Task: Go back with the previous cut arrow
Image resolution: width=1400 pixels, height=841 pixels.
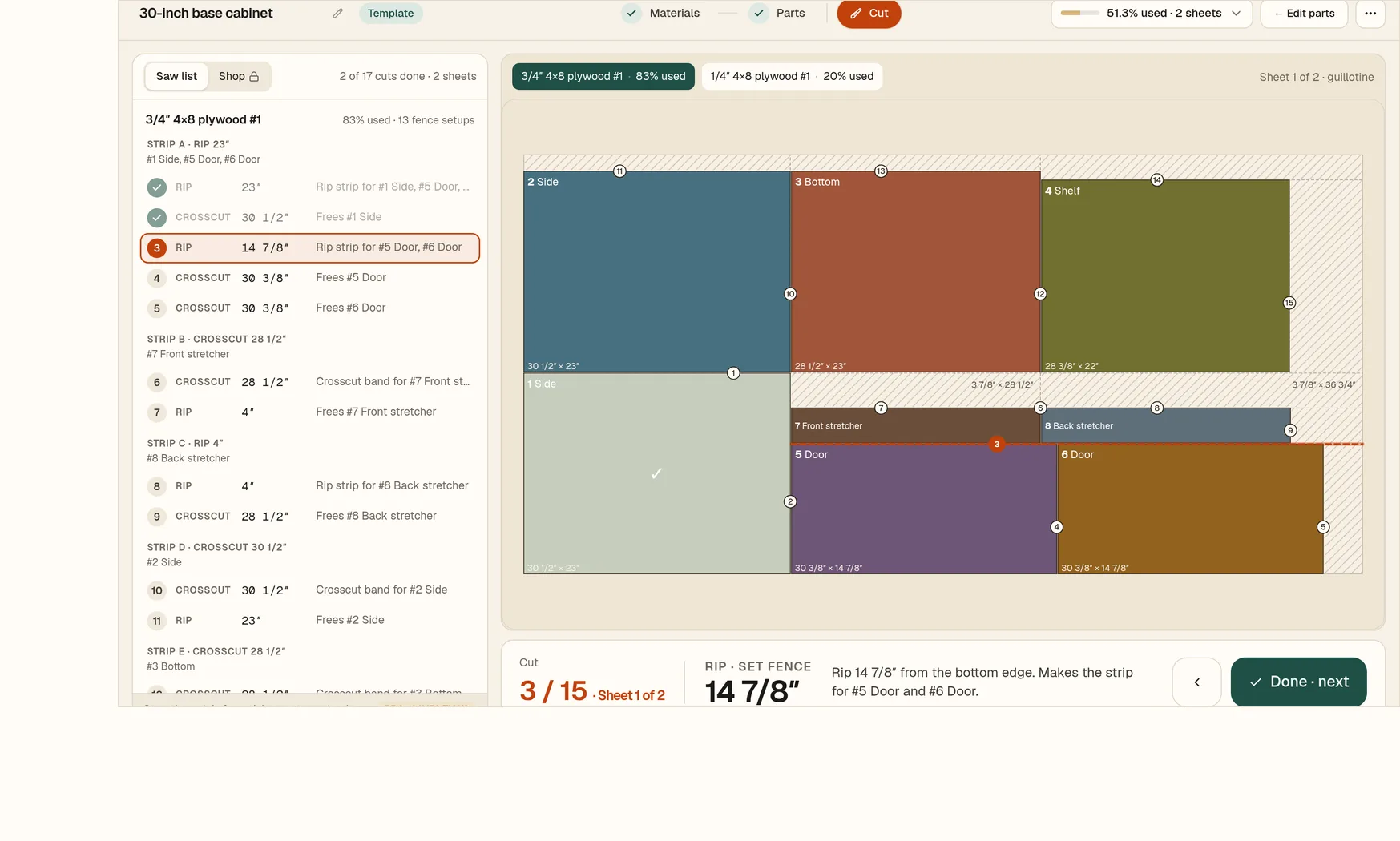Action: [1196, 682]
